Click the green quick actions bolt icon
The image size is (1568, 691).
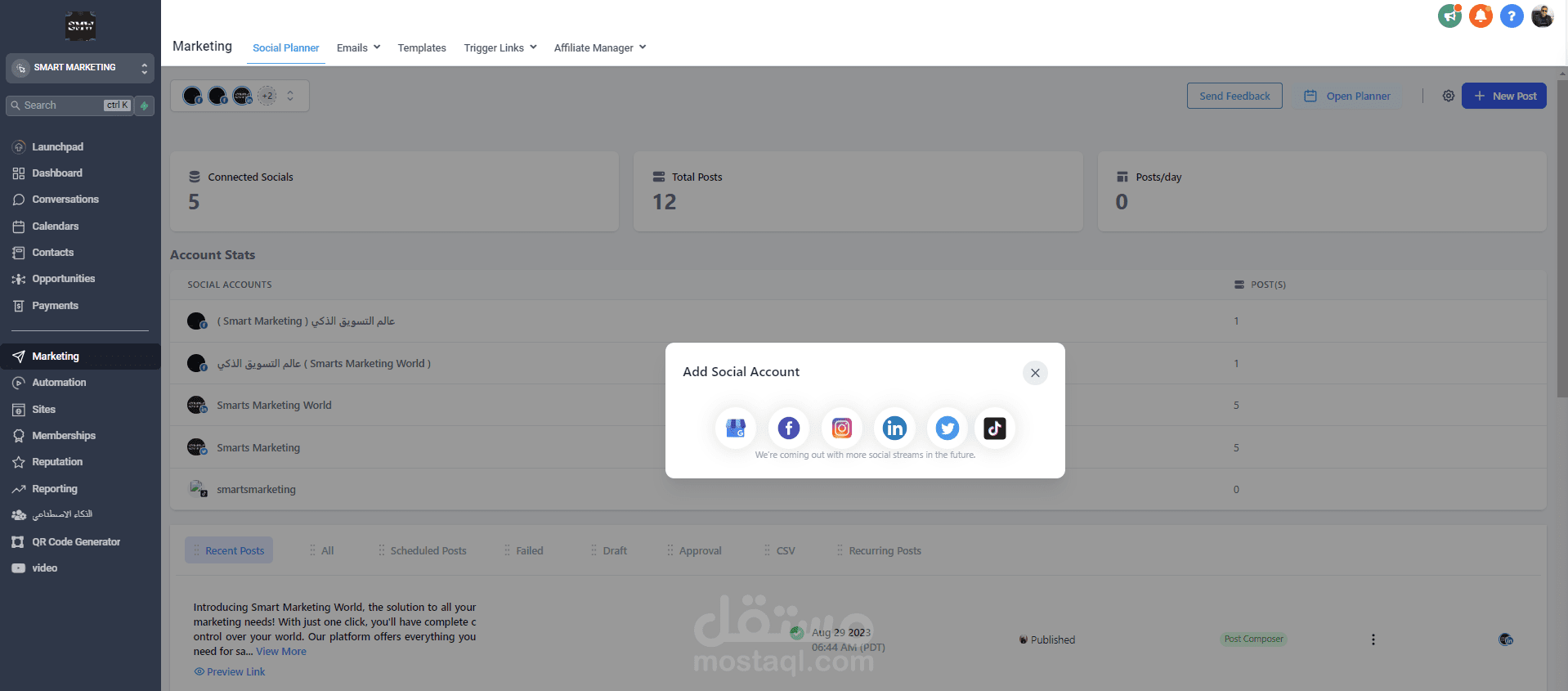coord(145,105)
